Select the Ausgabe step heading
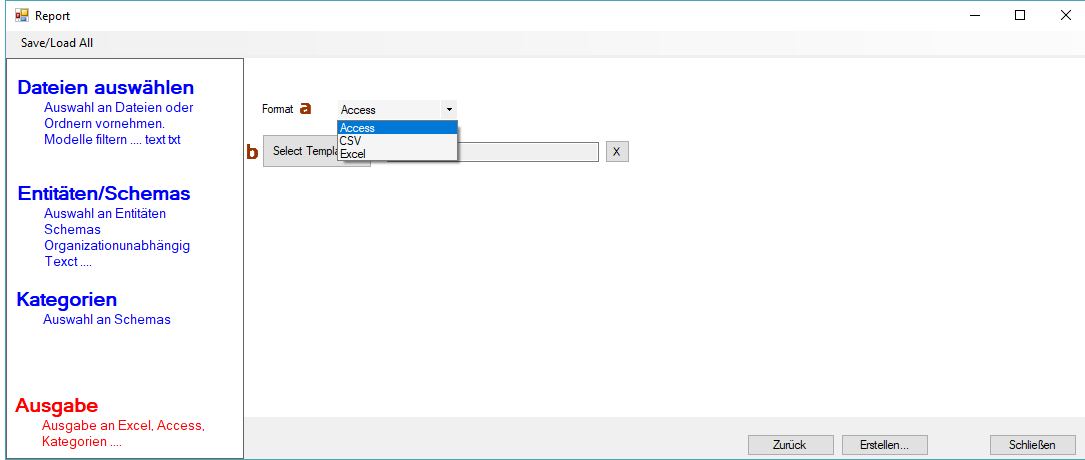 coord(57,405)
